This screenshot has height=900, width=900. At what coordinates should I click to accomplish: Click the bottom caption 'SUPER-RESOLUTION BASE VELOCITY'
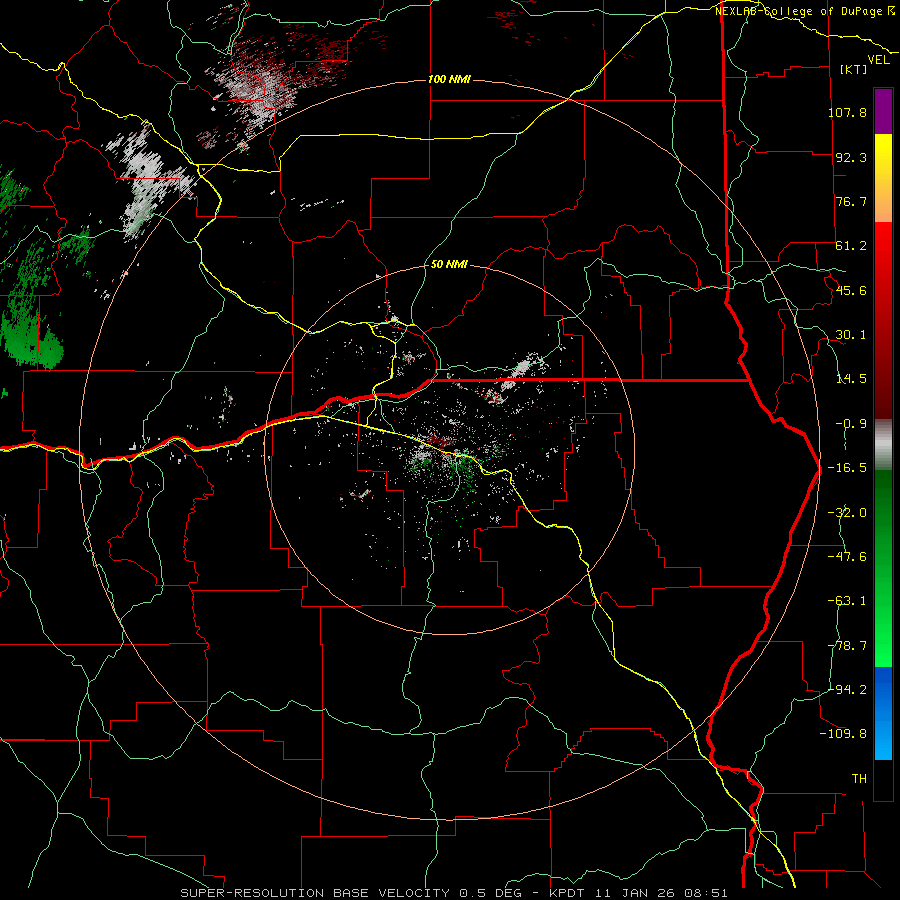pos(315,893)
